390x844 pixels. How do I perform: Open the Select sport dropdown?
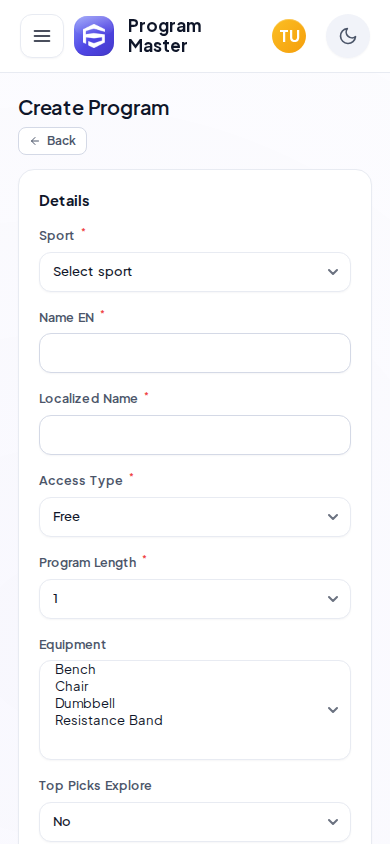pos(195,272)
